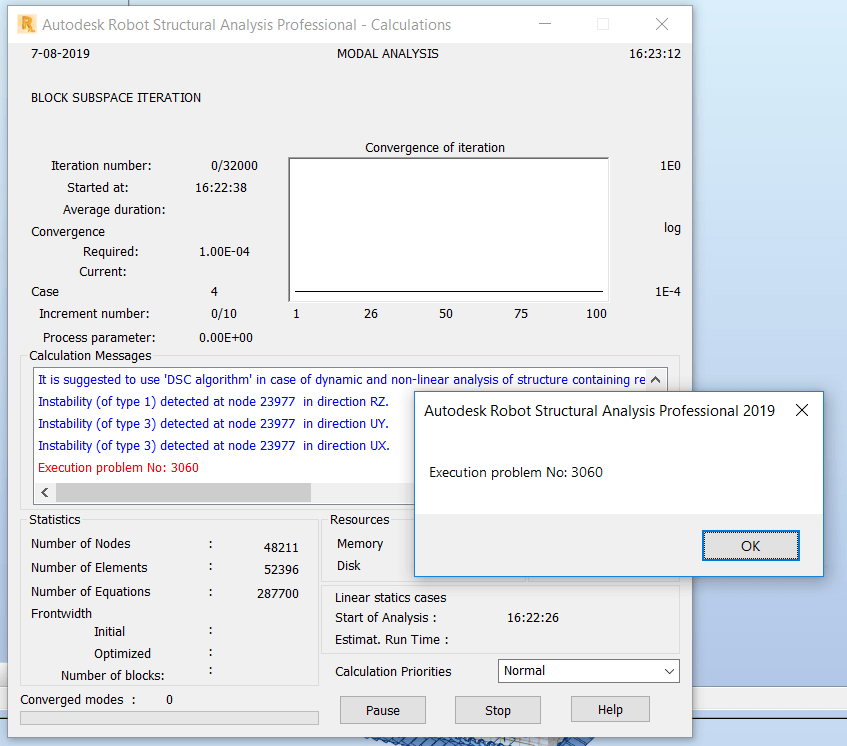Click the horizontal scrollbar thumb in messages
Screen dimensions: 847x746
[x=183, y=492]
